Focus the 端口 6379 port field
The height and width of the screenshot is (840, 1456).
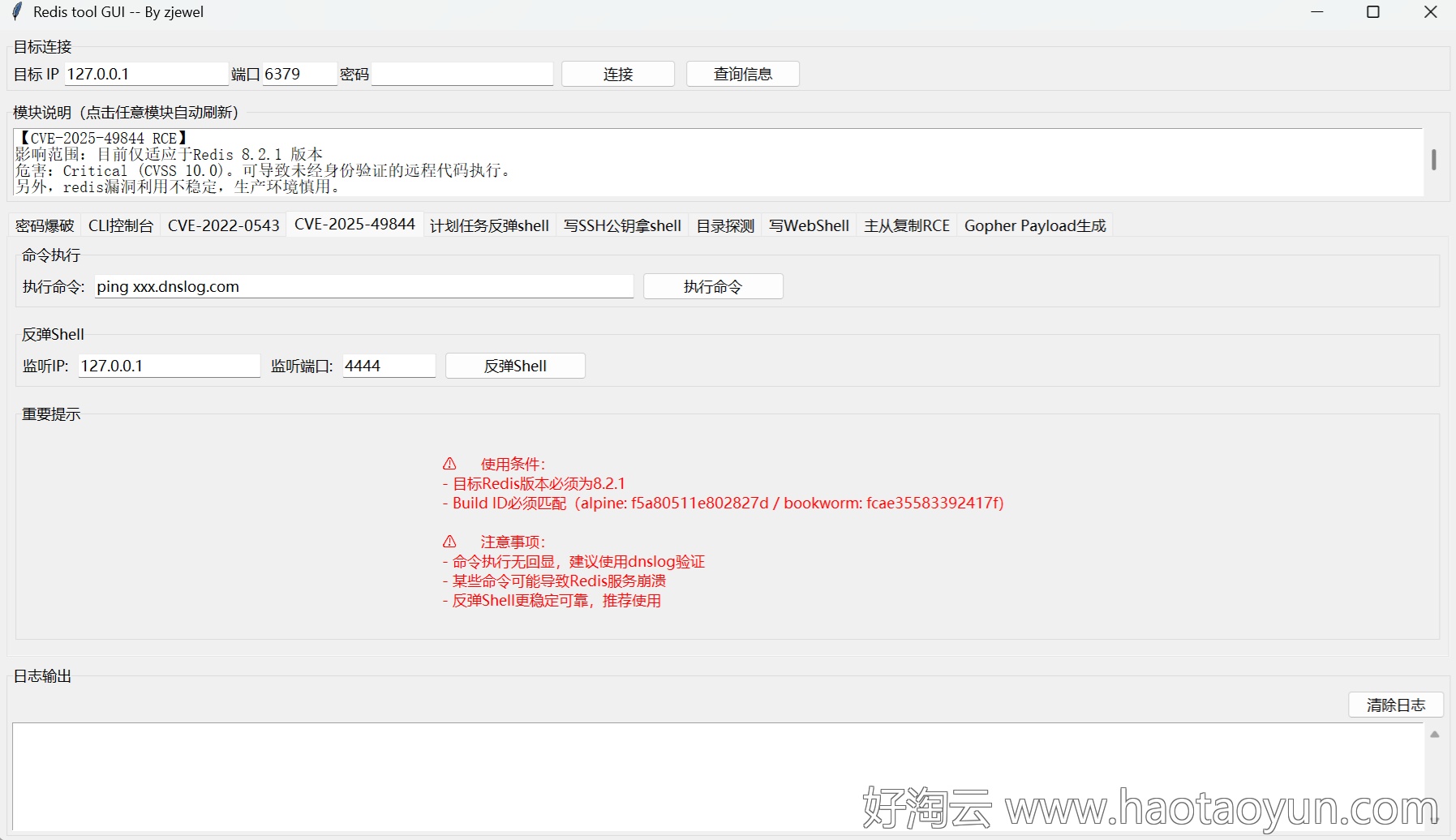click(x=299, y=74)
